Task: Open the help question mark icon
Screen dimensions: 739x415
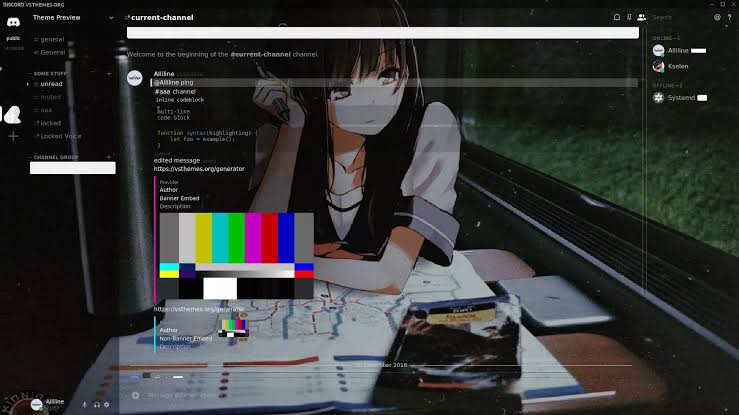Action: [x=729, y=17]
